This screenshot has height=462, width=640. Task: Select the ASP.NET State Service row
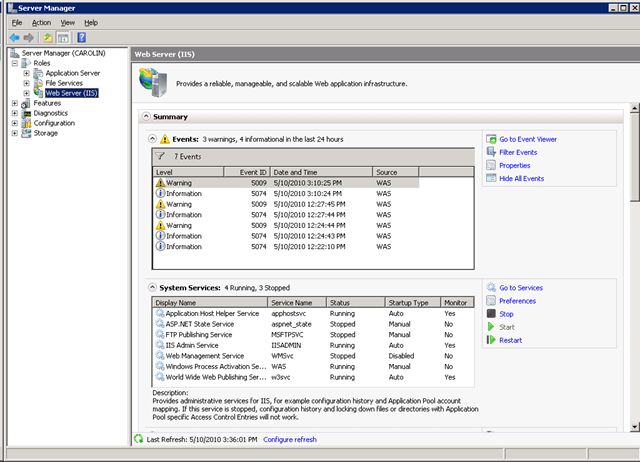point(313,324)
